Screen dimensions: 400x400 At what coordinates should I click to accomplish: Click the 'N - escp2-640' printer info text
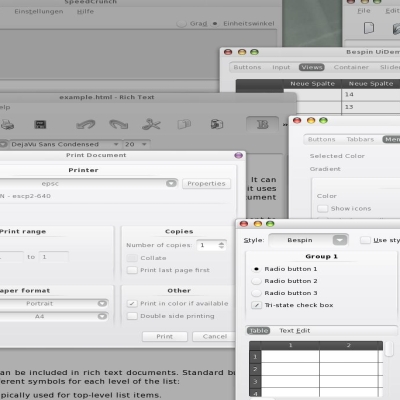25,196
